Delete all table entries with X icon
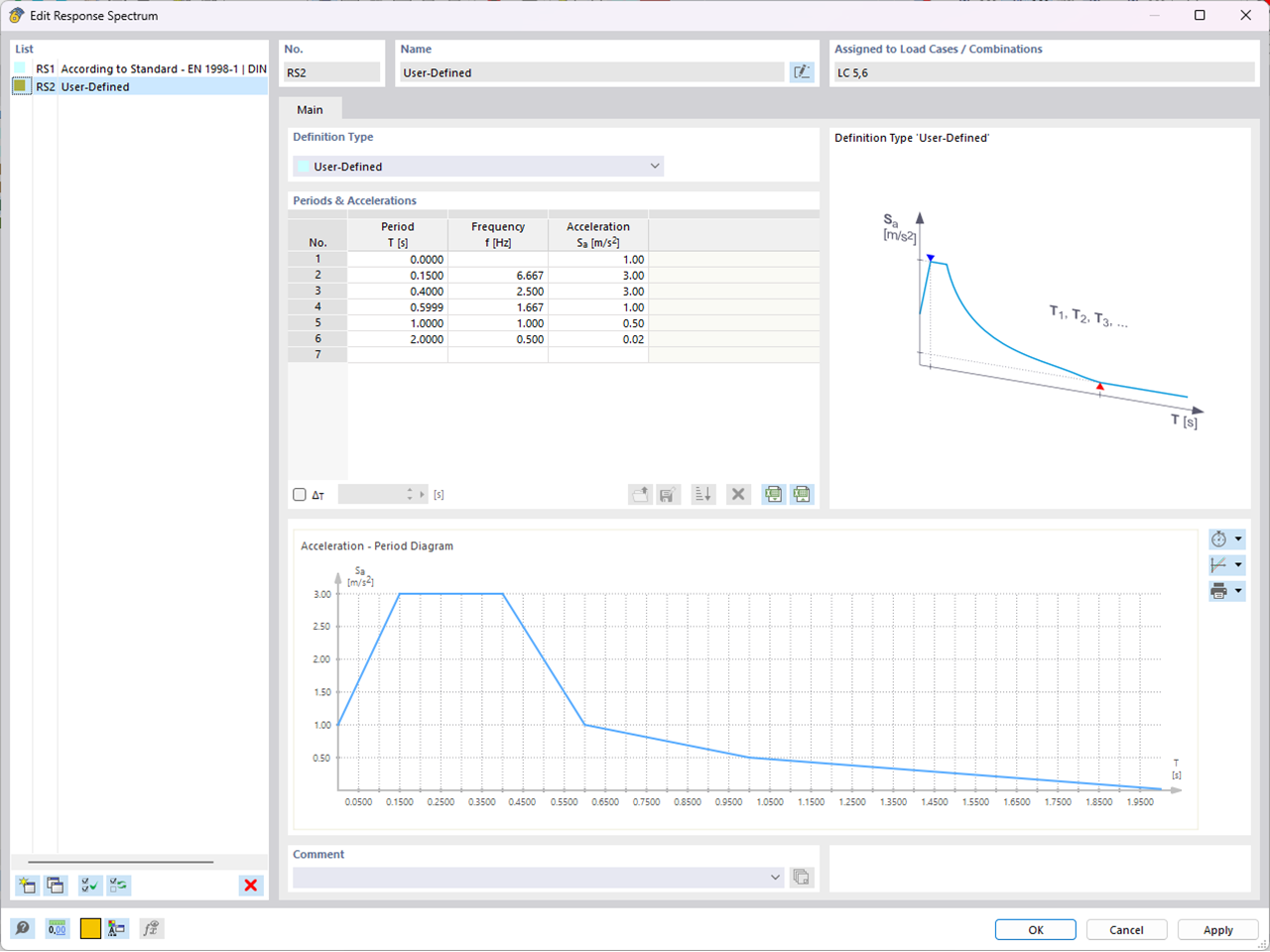 pos(738,494)
